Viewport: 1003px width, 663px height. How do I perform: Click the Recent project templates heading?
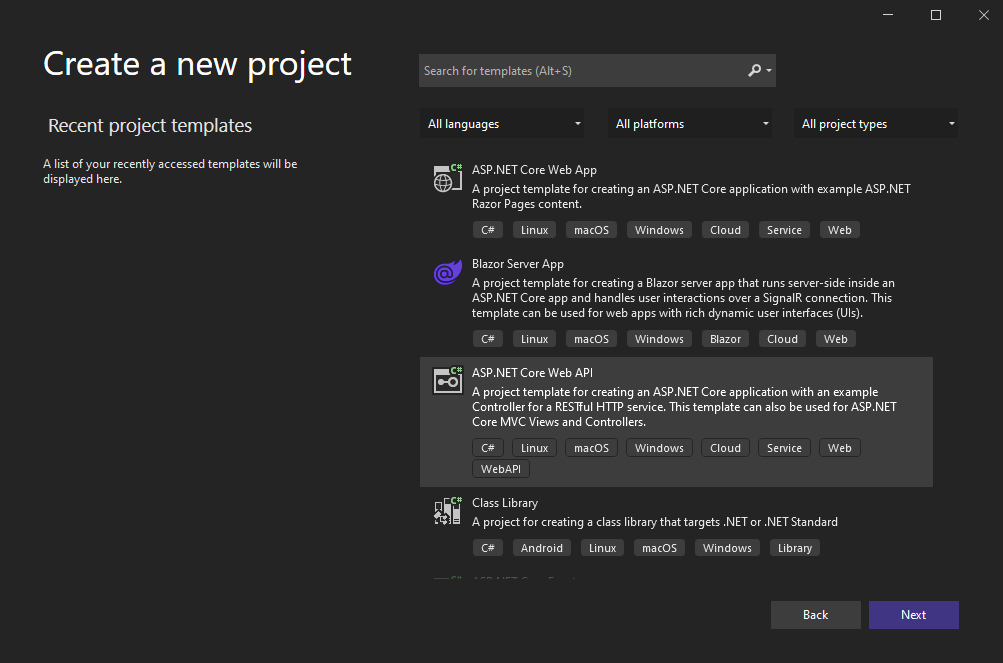[150, 125]
